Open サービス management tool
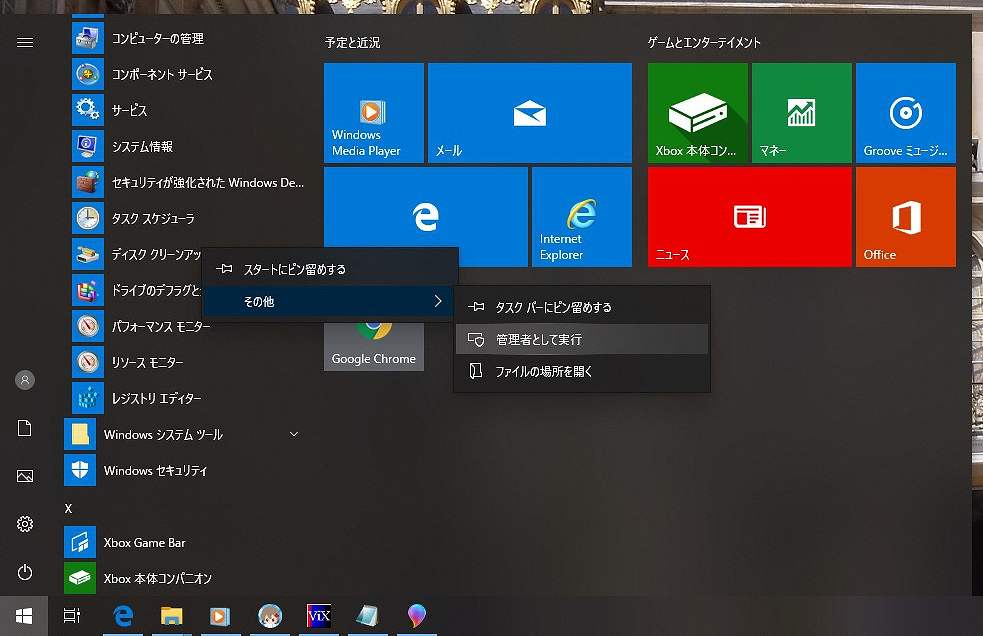This screenshot has height=636, width=983. [188, 110]
